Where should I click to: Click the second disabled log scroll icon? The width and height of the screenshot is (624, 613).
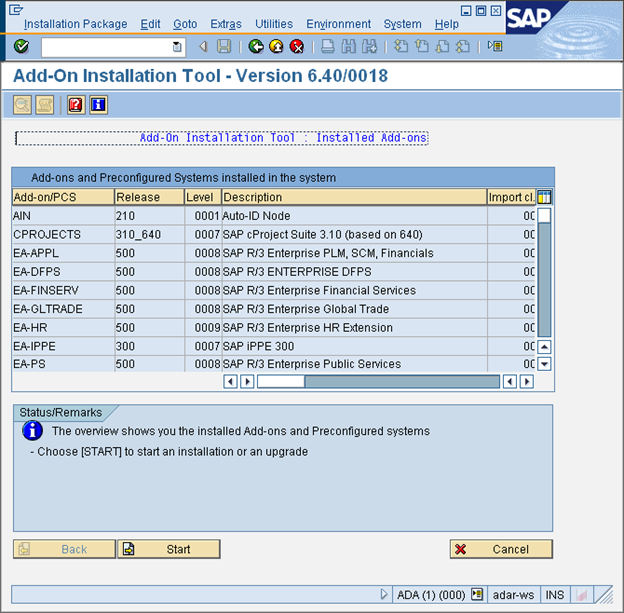click(45, 105)
